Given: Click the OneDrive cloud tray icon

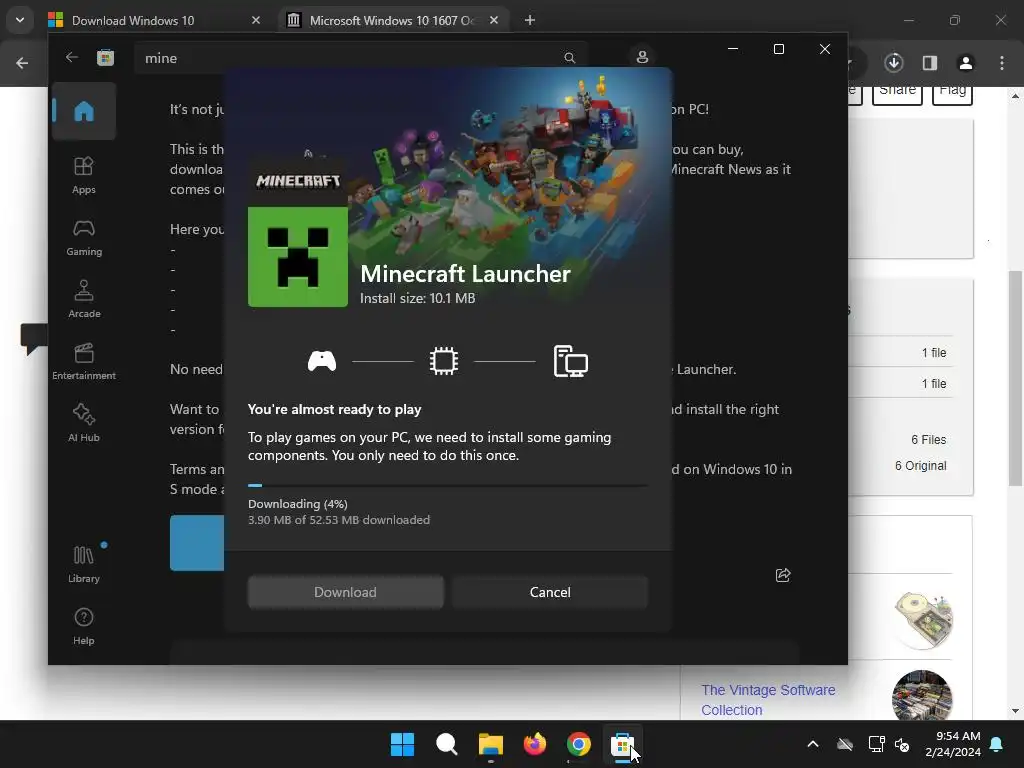Looking at the screenshot, I should [845, 744].
